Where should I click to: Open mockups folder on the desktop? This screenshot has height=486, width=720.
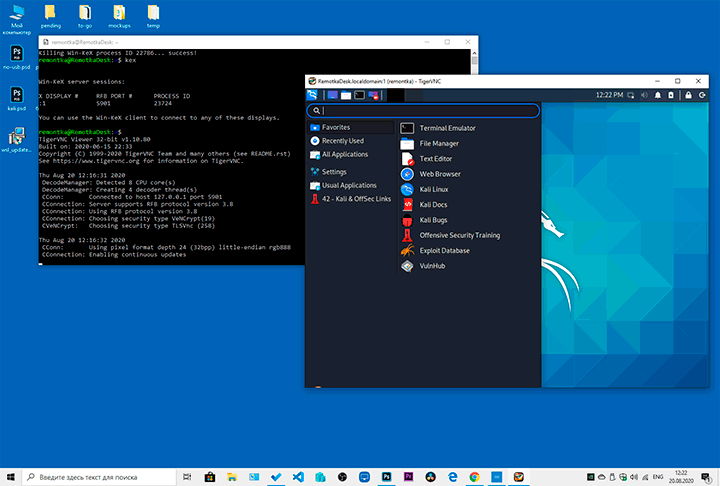click(119, 17)
